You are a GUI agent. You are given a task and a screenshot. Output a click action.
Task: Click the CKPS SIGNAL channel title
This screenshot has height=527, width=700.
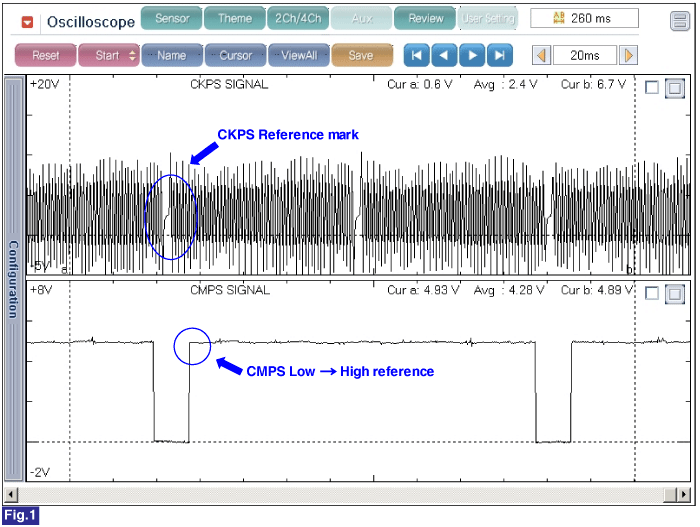tap(229, 84)
